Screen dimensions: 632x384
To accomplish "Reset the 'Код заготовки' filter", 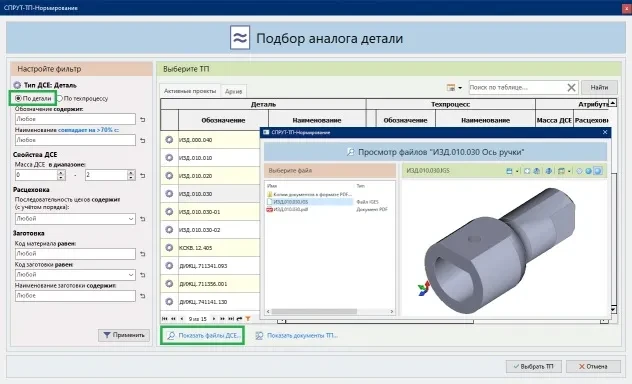I will (x=143, y=275).
